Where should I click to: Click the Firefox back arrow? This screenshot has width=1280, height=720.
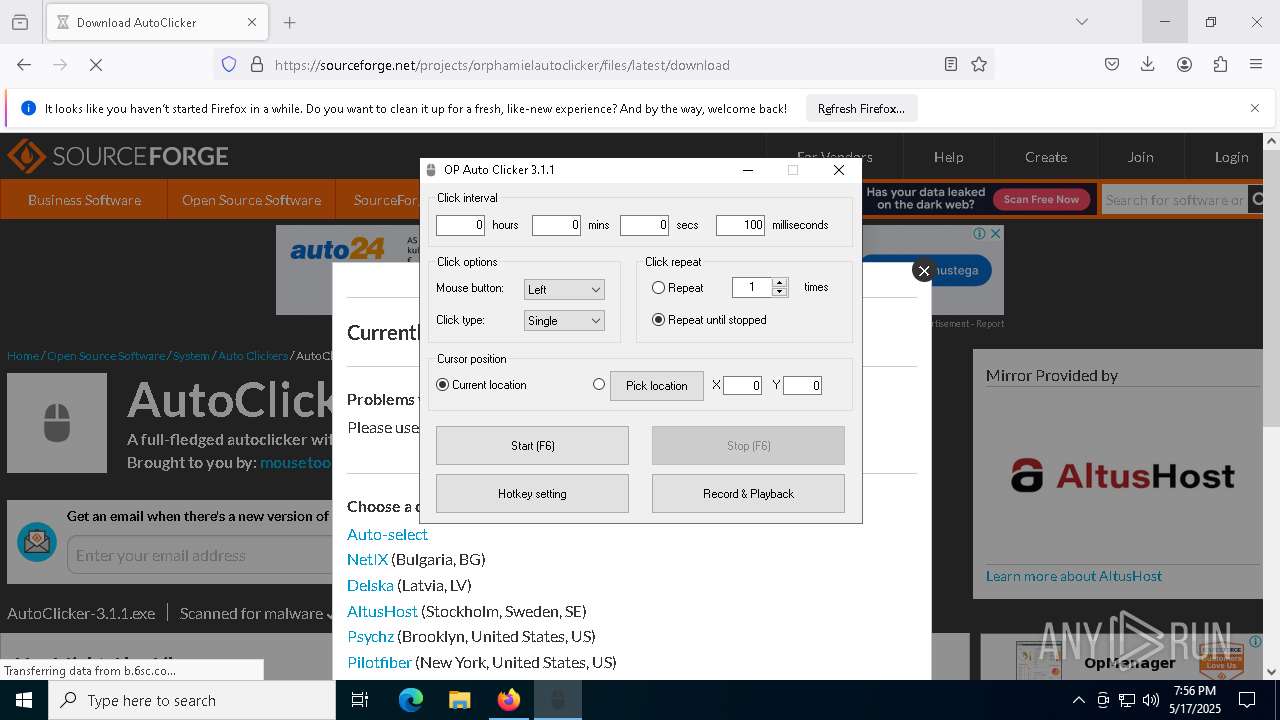(24, 64)
